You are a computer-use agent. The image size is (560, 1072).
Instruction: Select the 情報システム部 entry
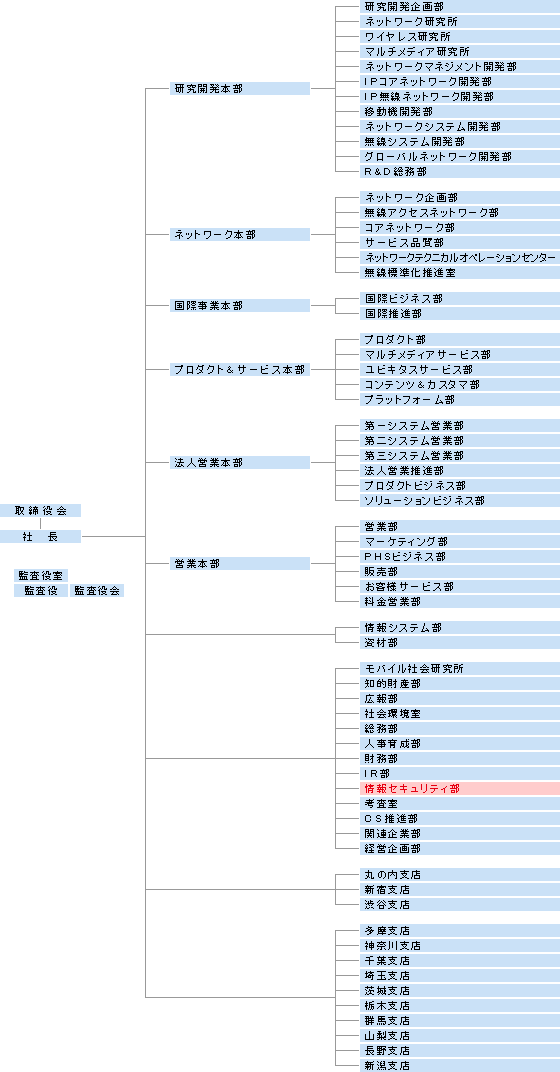(x=459, y=628)
